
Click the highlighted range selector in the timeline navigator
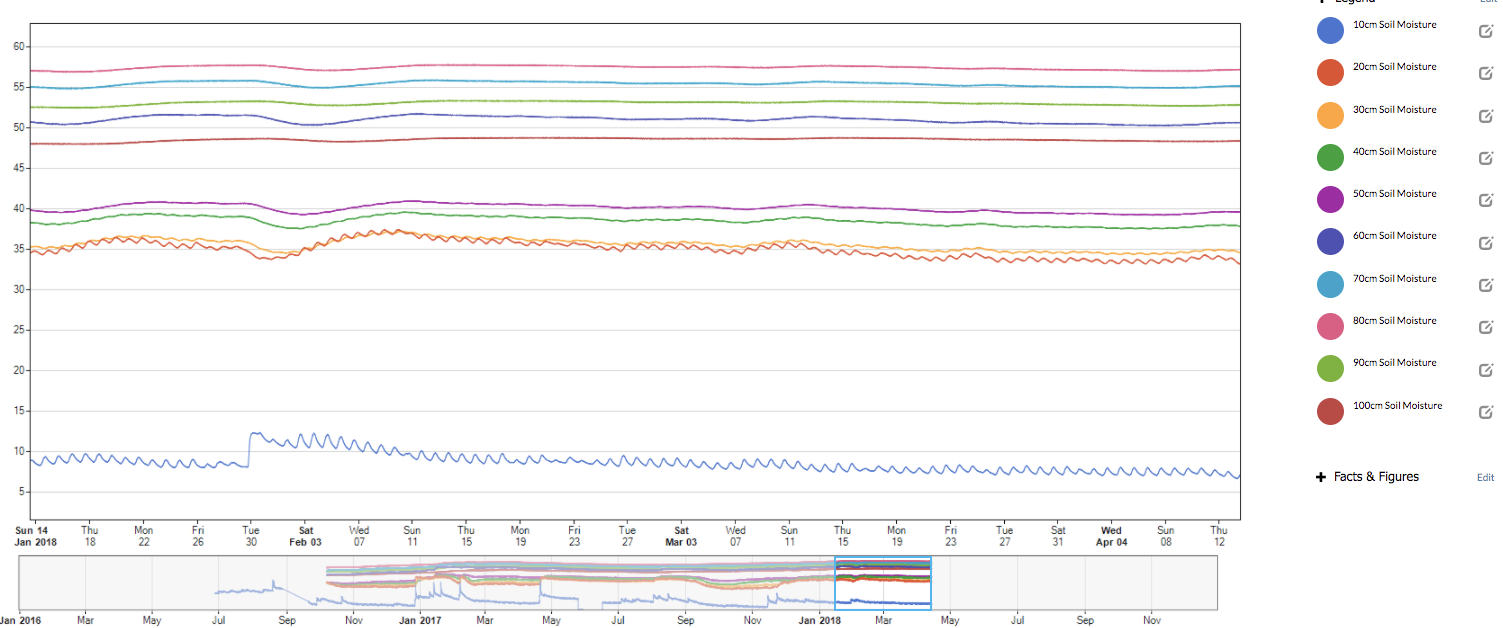[x=881, y=581]
